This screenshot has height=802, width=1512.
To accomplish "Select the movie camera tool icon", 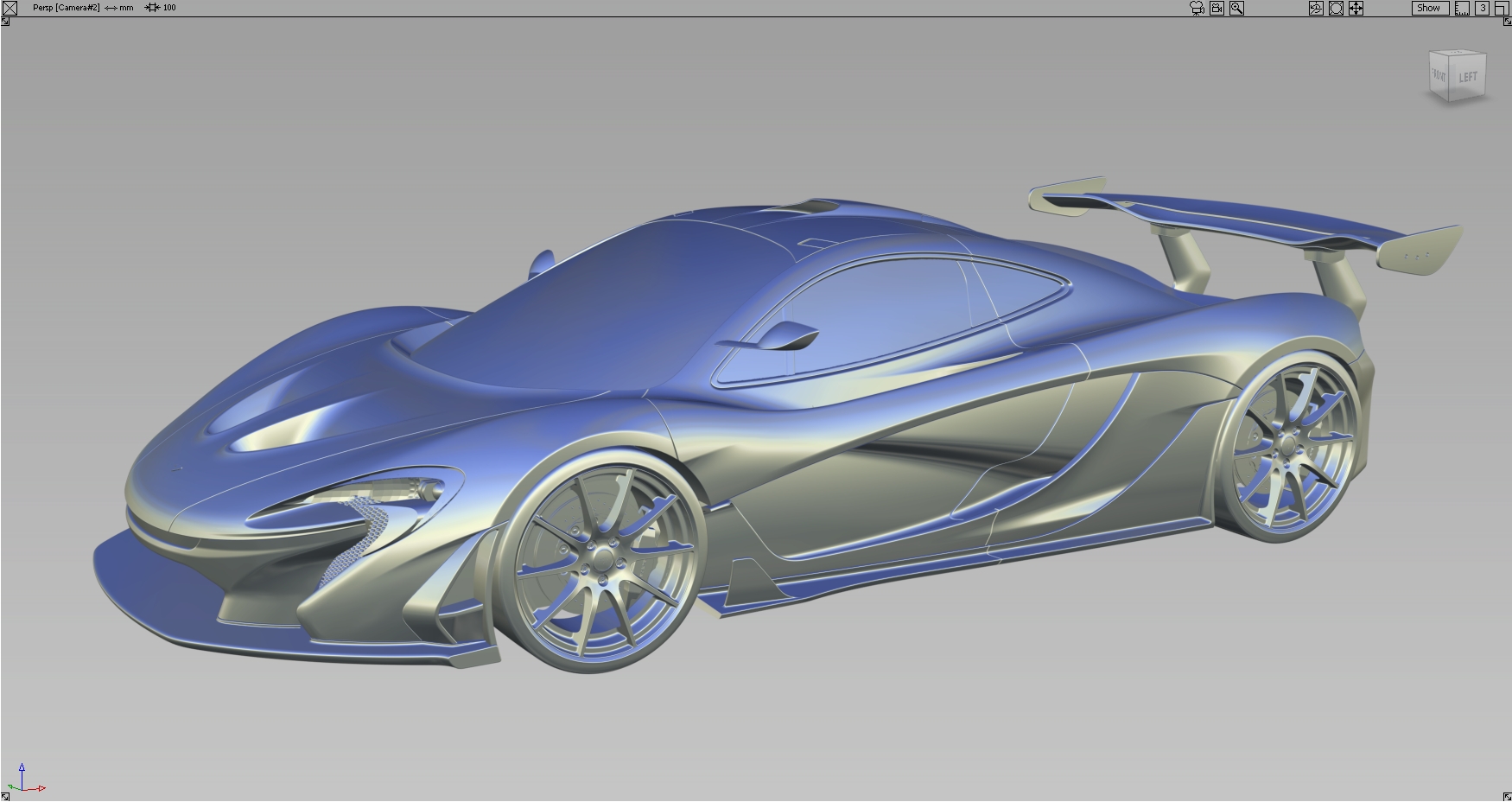I will point(1196,8).
